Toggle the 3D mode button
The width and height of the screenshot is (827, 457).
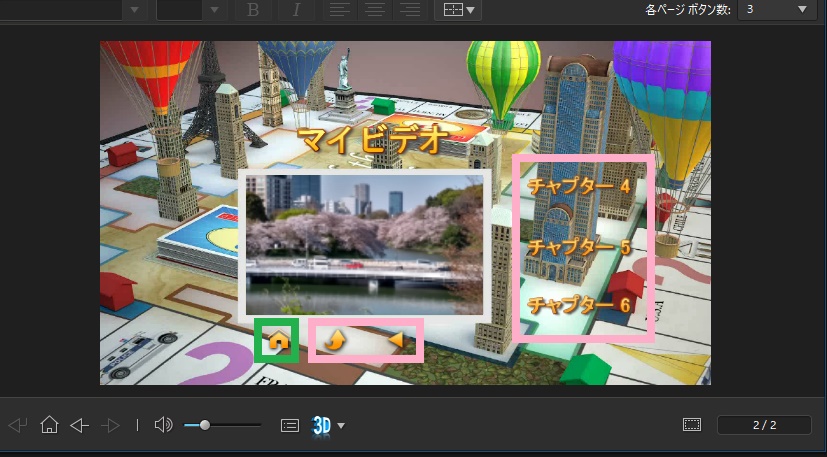click(321, 425)
